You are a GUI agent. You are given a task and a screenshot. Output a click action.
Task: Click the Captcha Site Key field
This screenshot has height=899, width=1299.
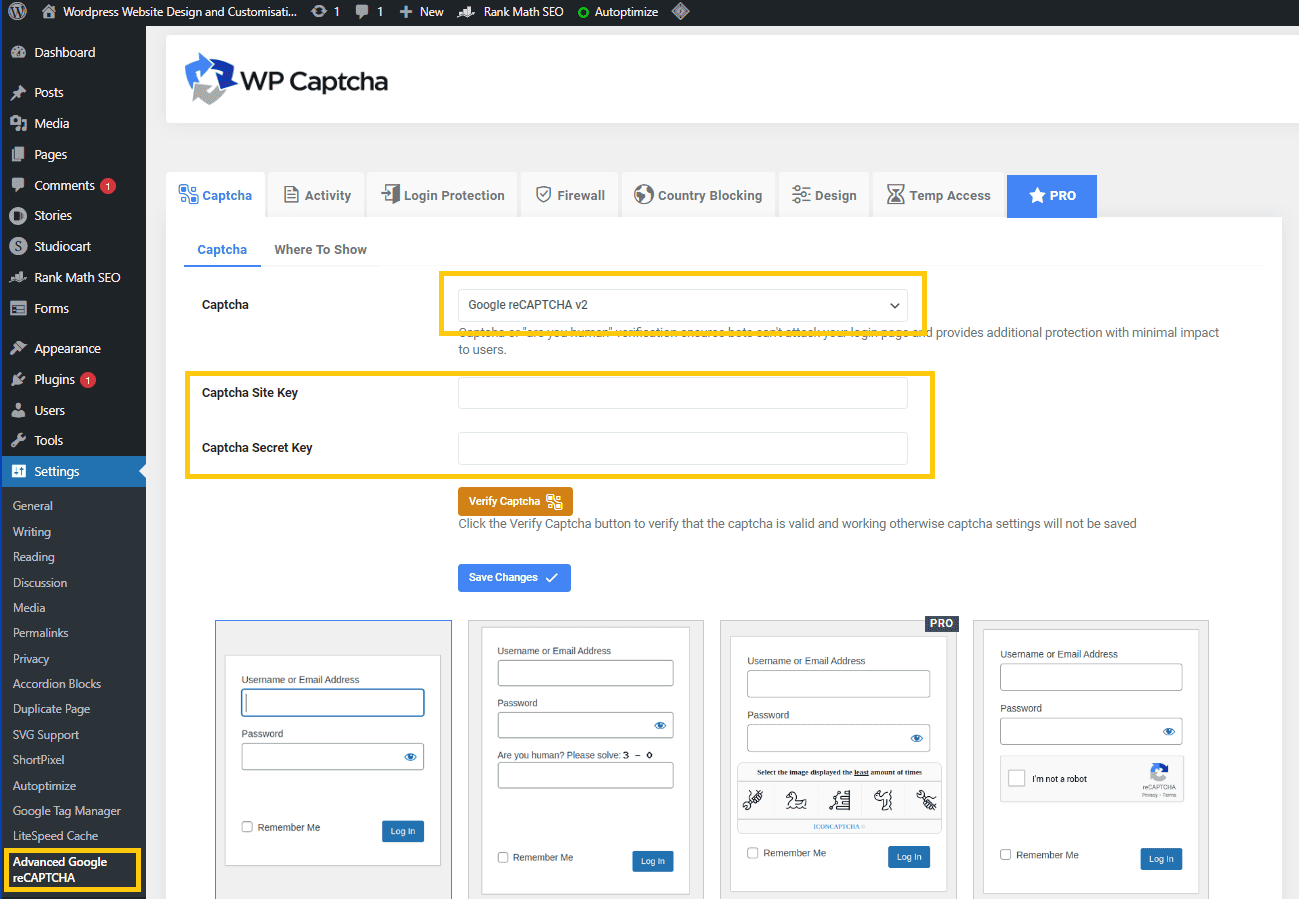683,393
